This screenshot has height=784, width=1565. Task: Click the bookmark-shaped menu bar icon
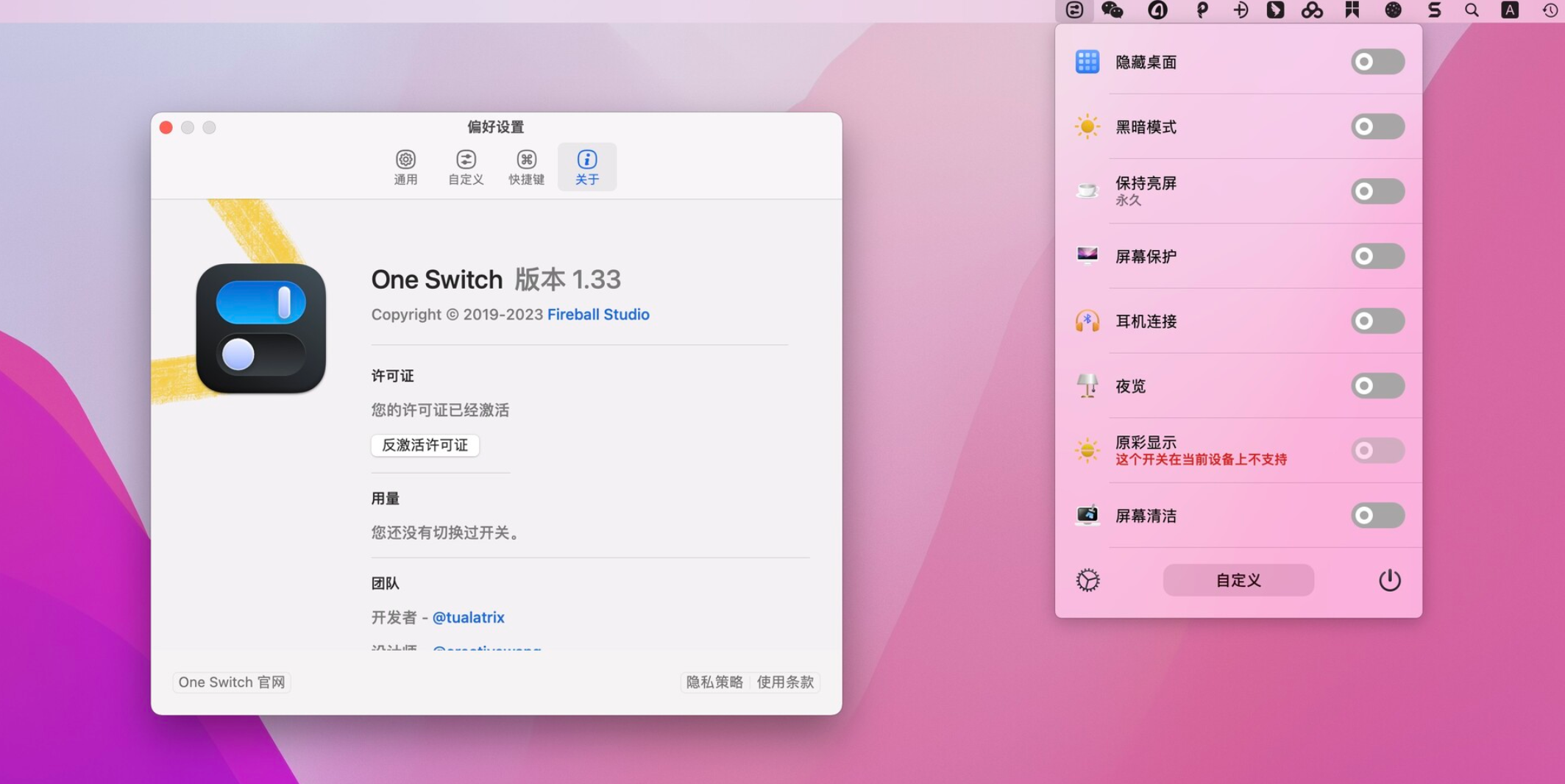click(1352, 10)
